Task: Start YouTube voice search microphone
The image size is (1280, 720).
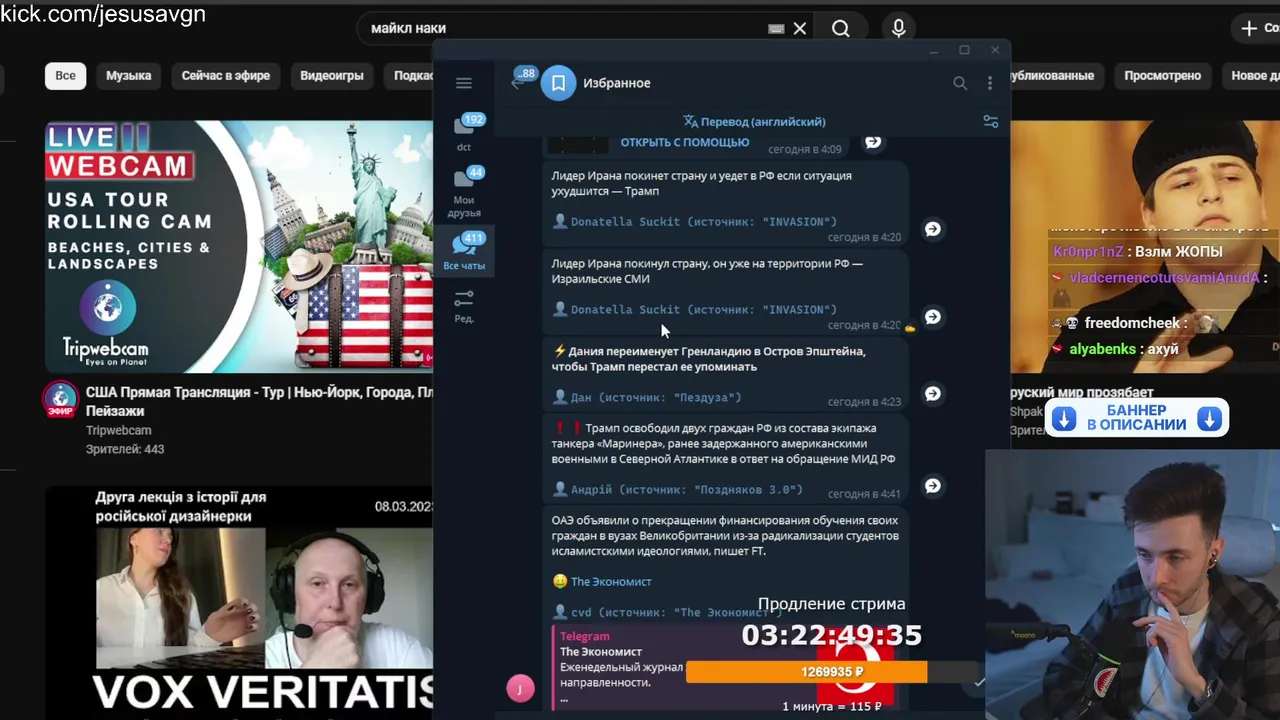Action: (x=898, y=28)
